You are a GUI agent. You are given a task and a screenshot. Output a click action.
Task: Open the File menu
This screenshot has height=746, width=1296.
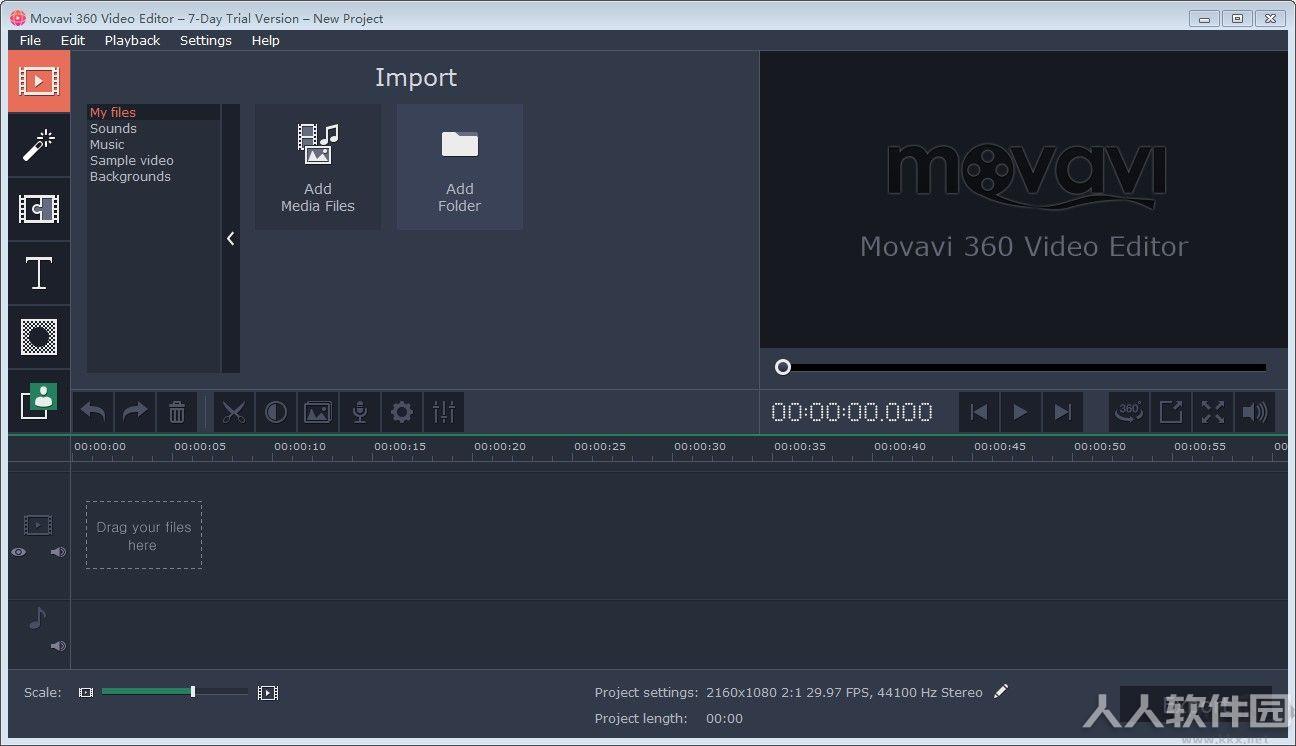(30, 40)
